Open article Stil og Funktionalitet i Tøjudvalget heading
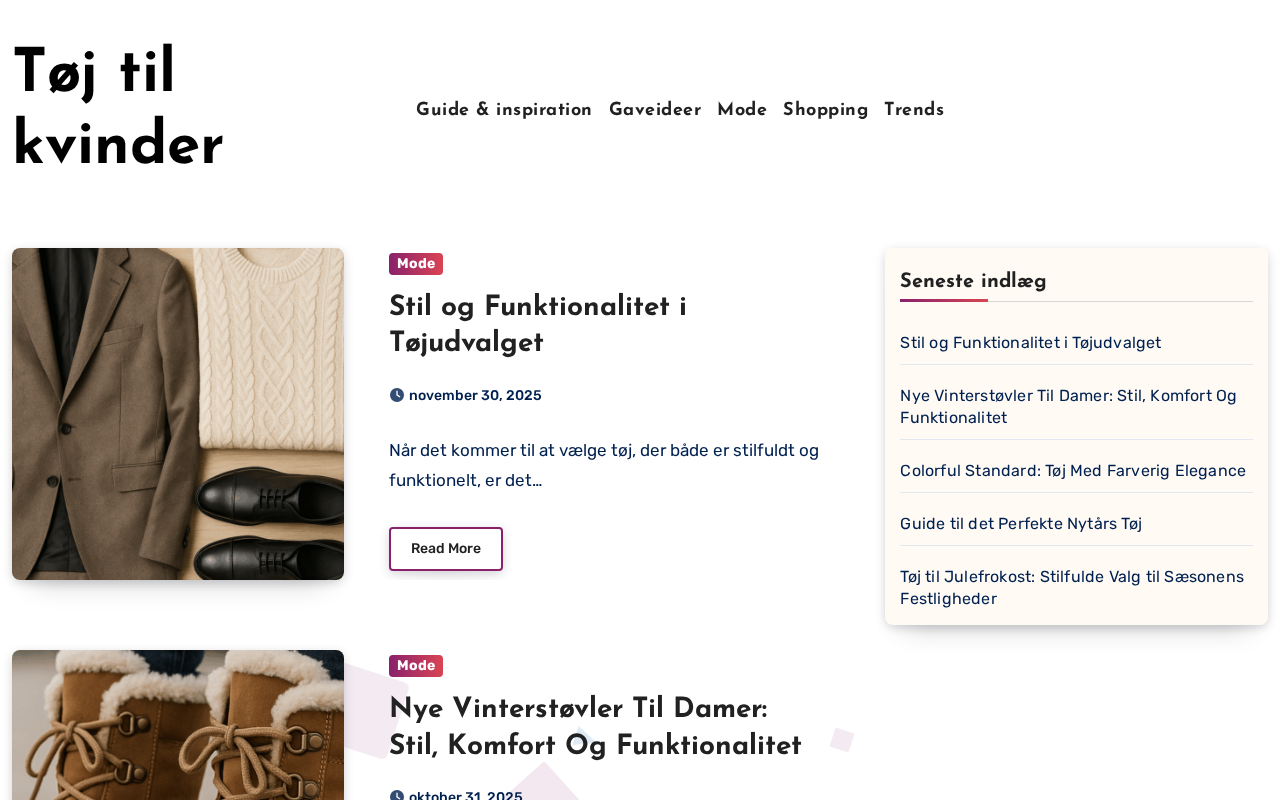Image resolution: width=1280 pixels, height=800 pixels. point(538,325)
